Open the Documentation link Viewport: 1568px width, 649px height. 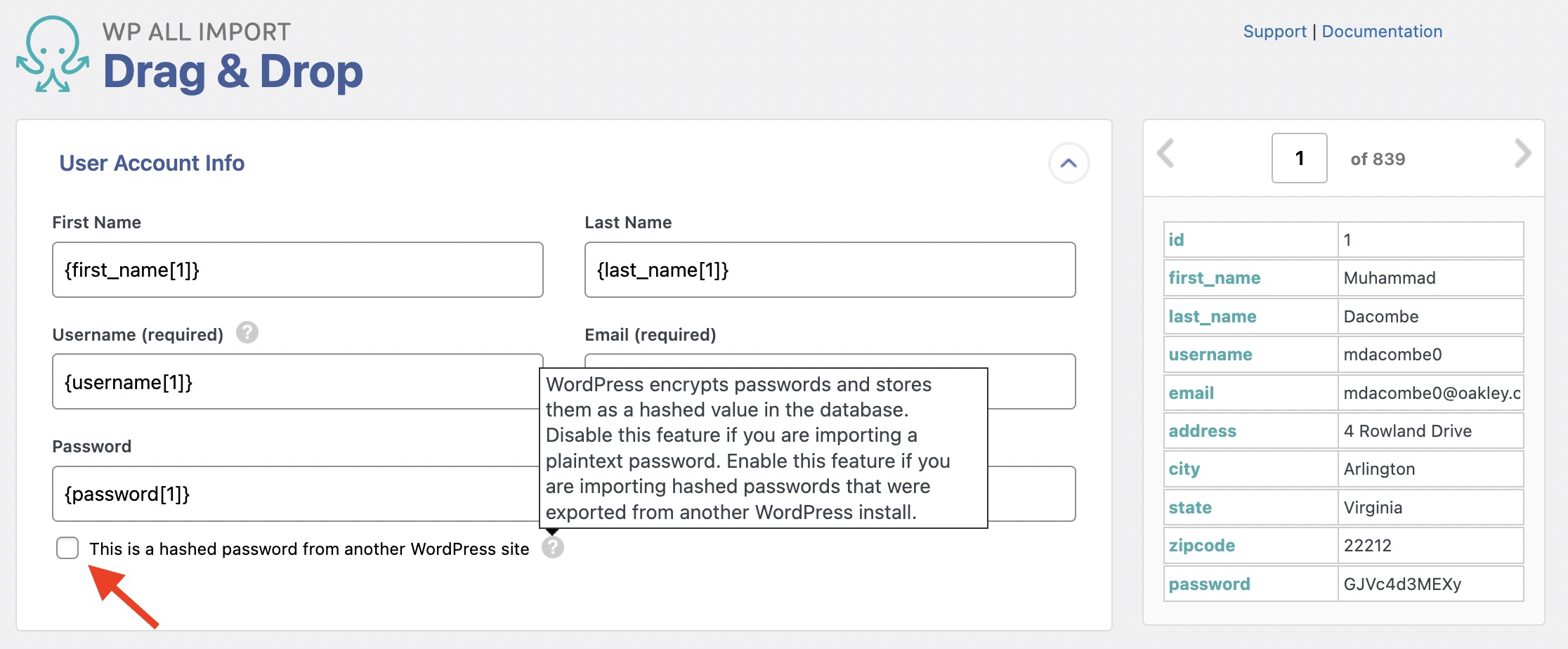1382,32
